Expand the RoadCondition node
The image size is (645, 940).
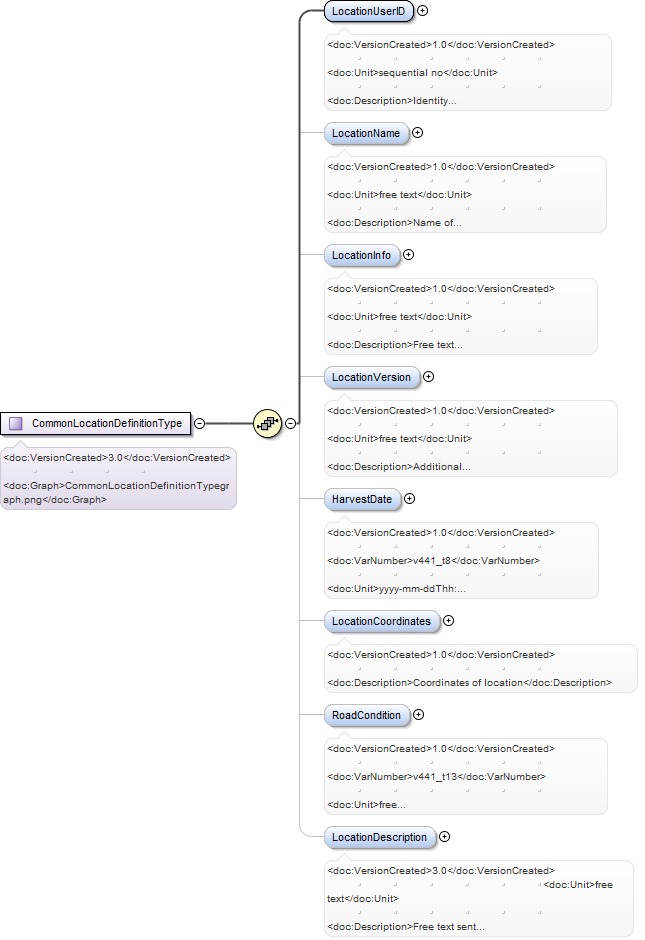418,715
